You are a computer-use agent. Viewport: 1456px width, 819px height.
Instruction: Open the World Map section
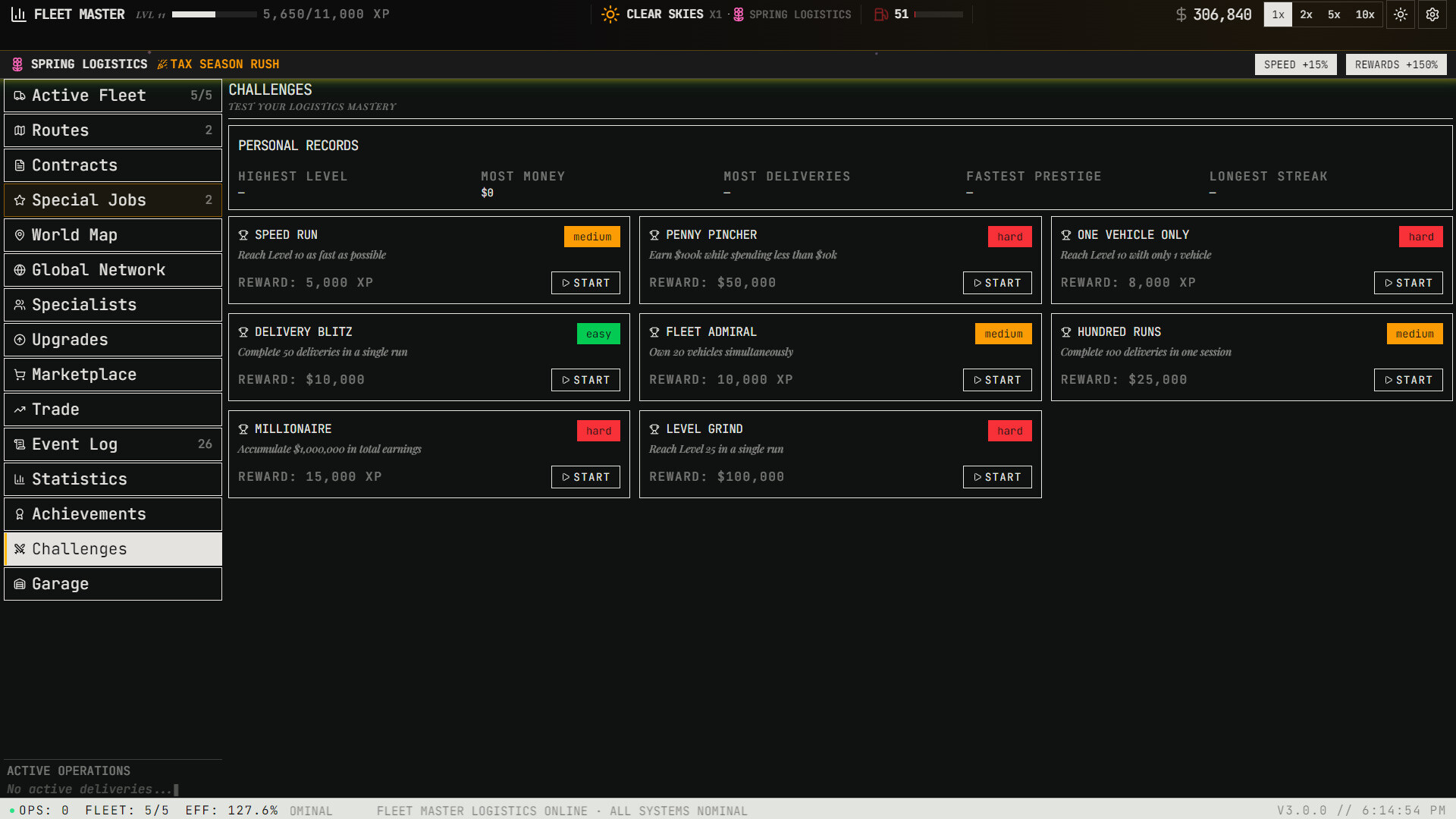click(x=113, y=235)
